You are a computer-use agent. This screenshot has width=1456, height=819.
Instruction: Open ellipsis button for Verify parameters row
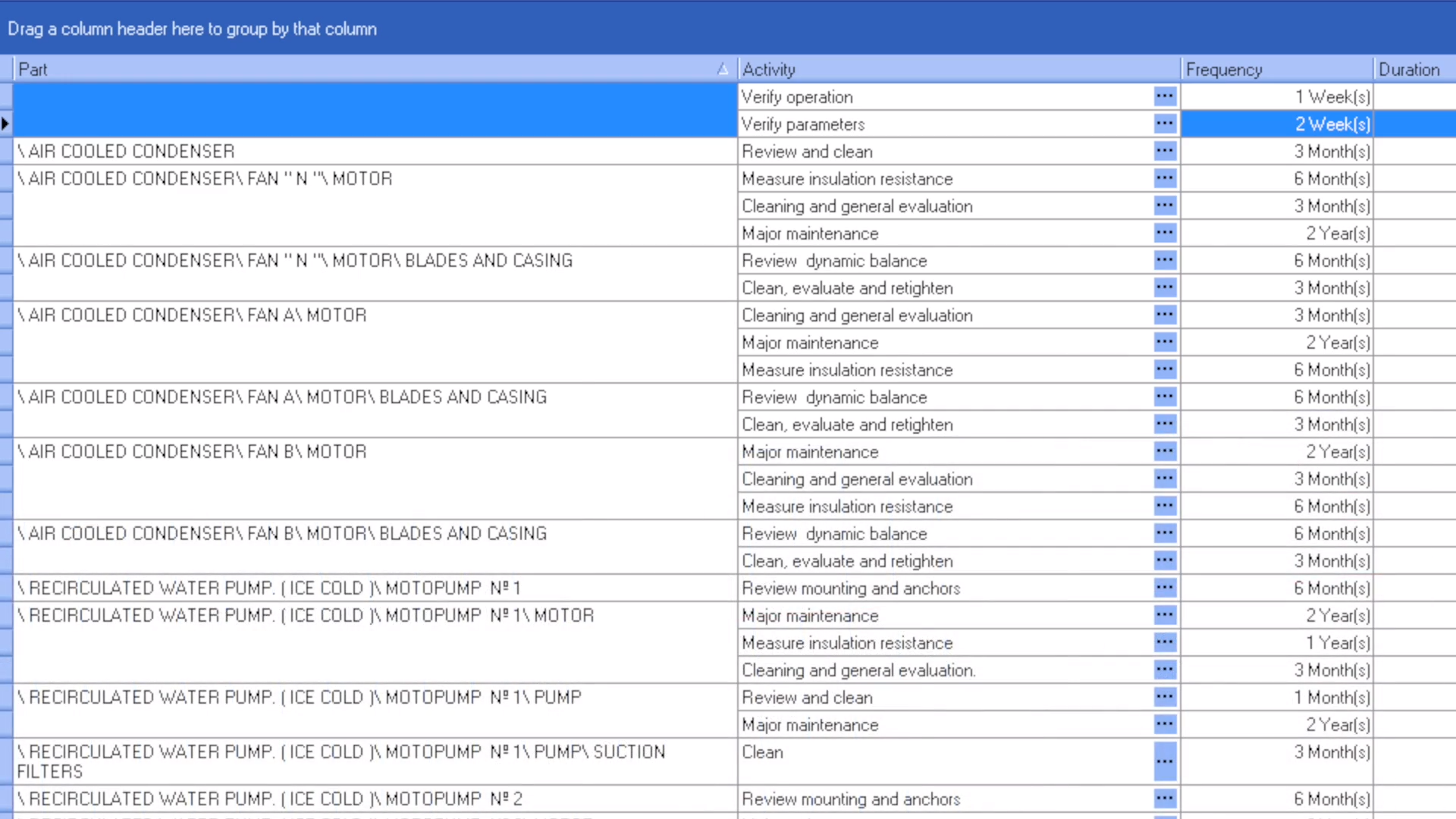(1165, 124)
